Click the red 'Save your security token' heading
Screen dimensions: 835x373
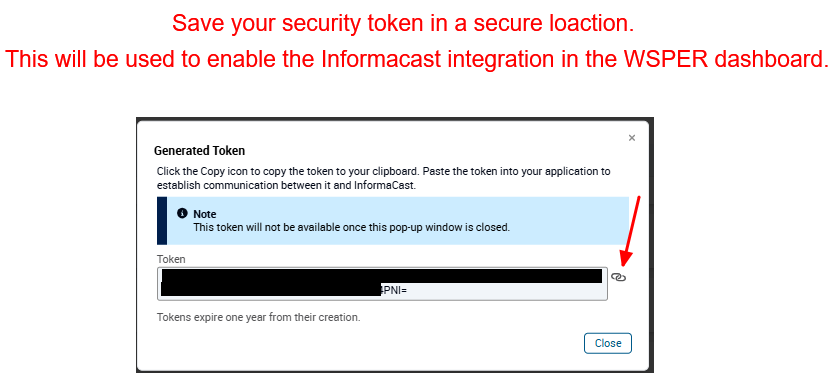(403, 23)
